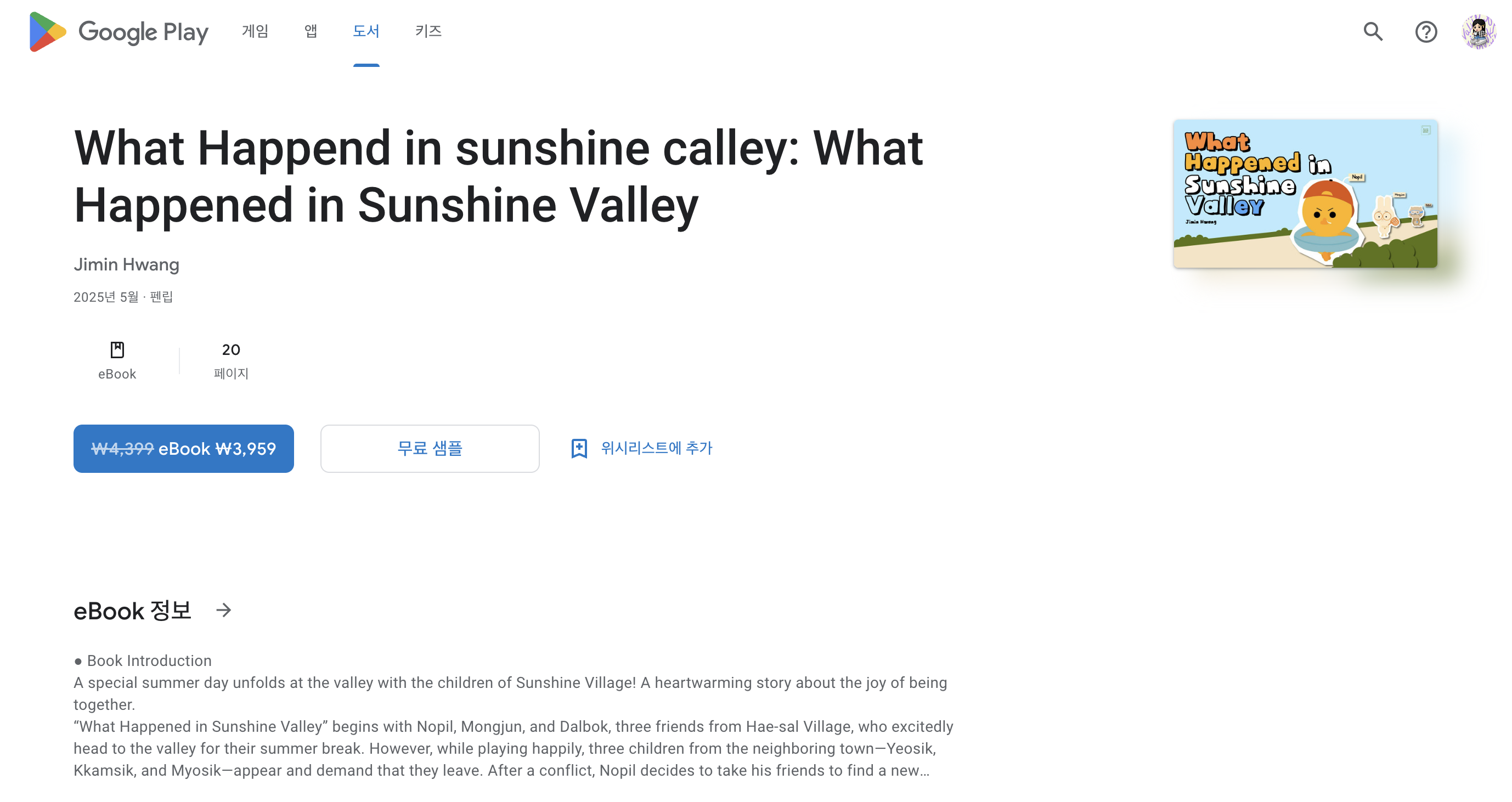Click the 무료 샘플 button
Image resolution: width=1512 pixels, height=802 pixels.
[x=430, y=448]
